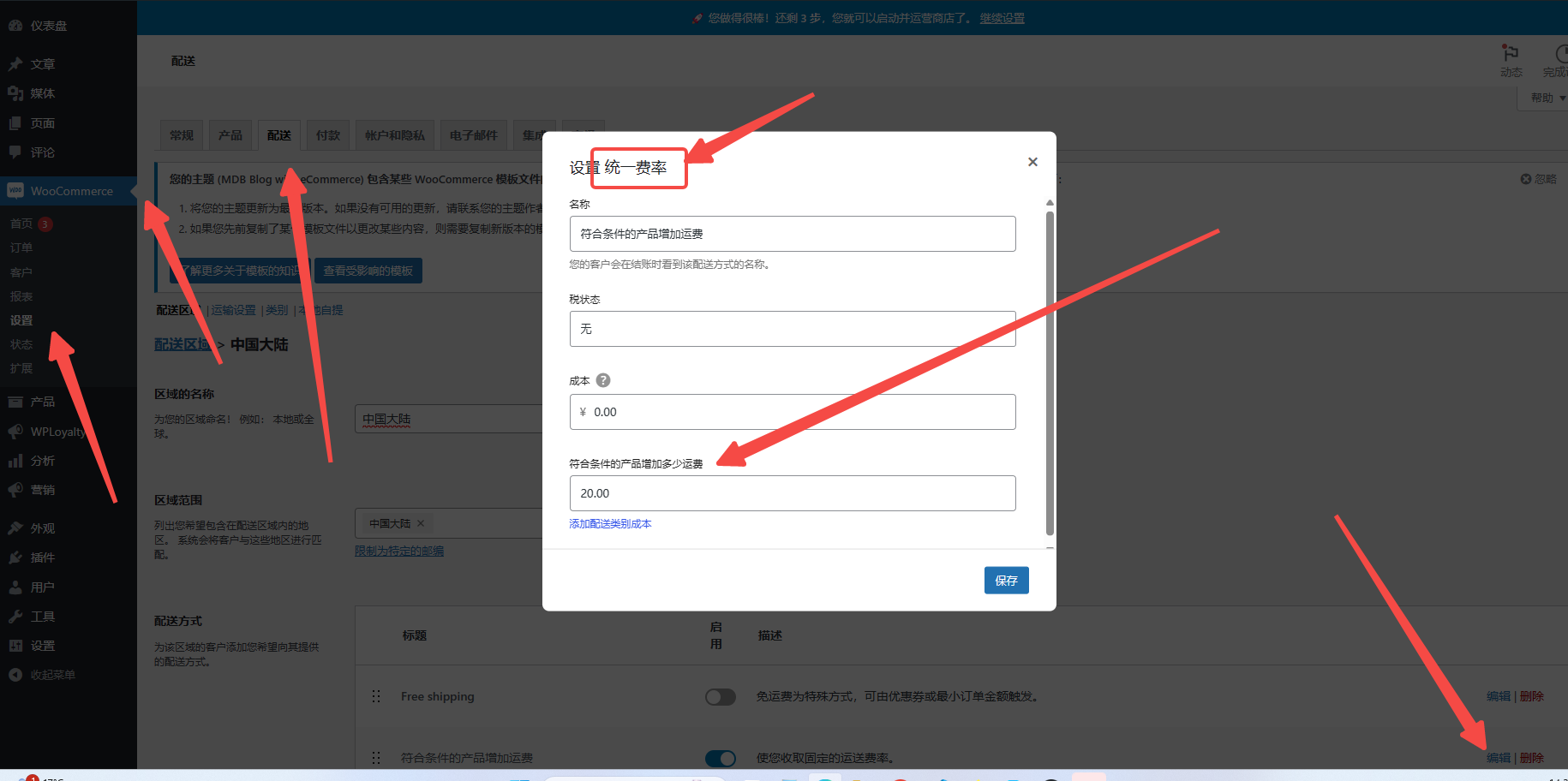This screenshot has width=1568, height=781.
Task: Click the Analytics bar chart icon
Action: 15,461
